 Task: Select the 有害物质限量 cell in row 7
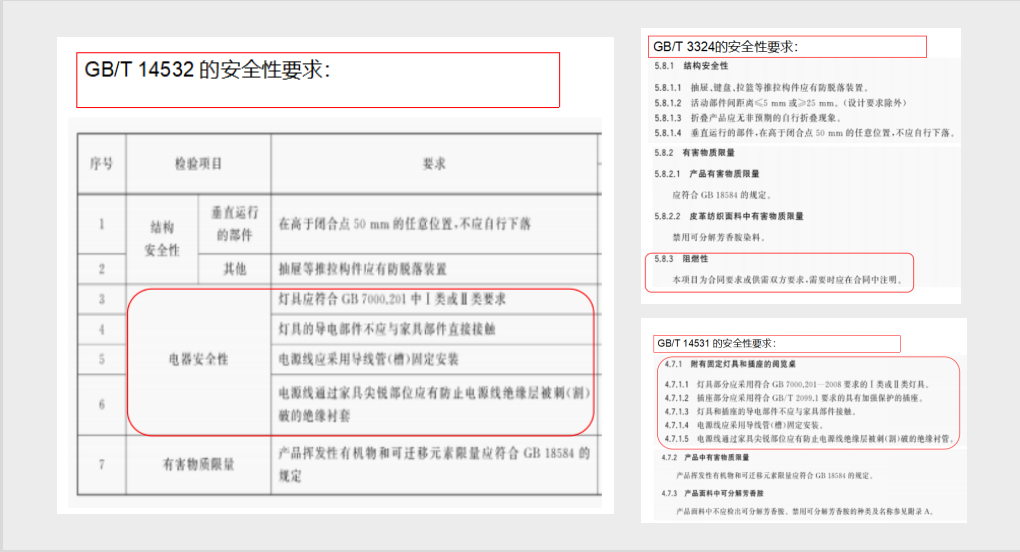click(198, 464)
